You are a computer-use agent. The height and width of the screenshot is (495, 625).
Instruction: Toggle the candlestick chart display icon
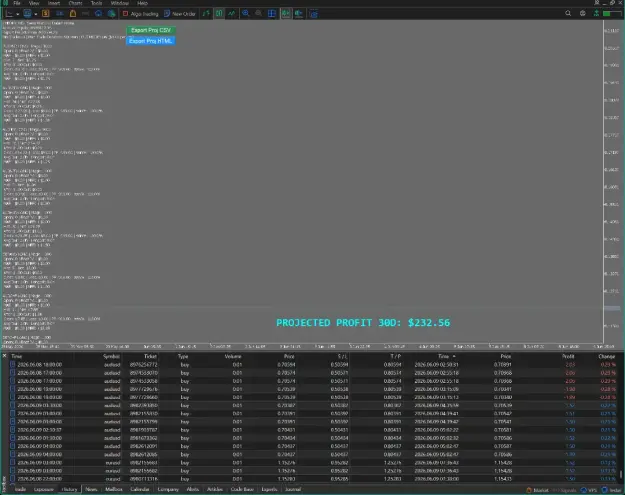(219, 14)
